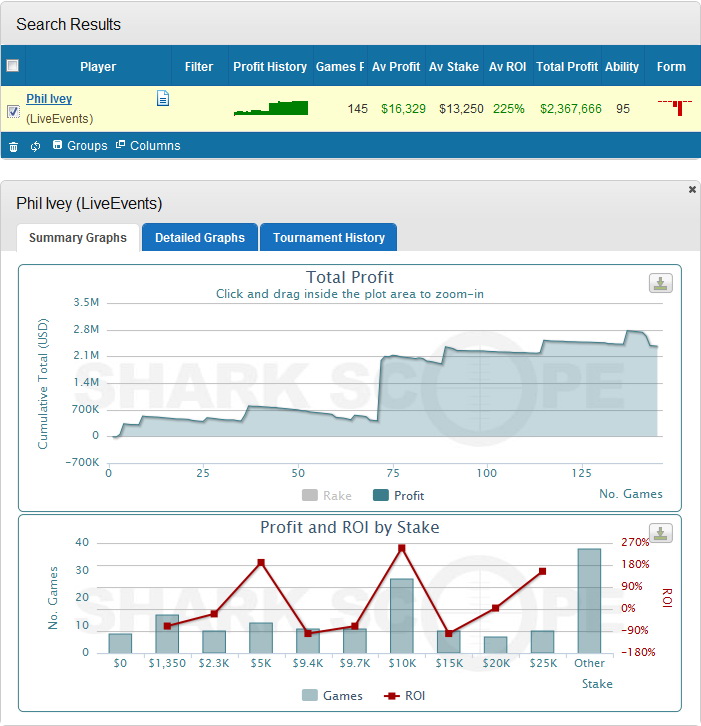Click the Other stake games bar
This screenshot has height=726, width=701.
point(589,601)
